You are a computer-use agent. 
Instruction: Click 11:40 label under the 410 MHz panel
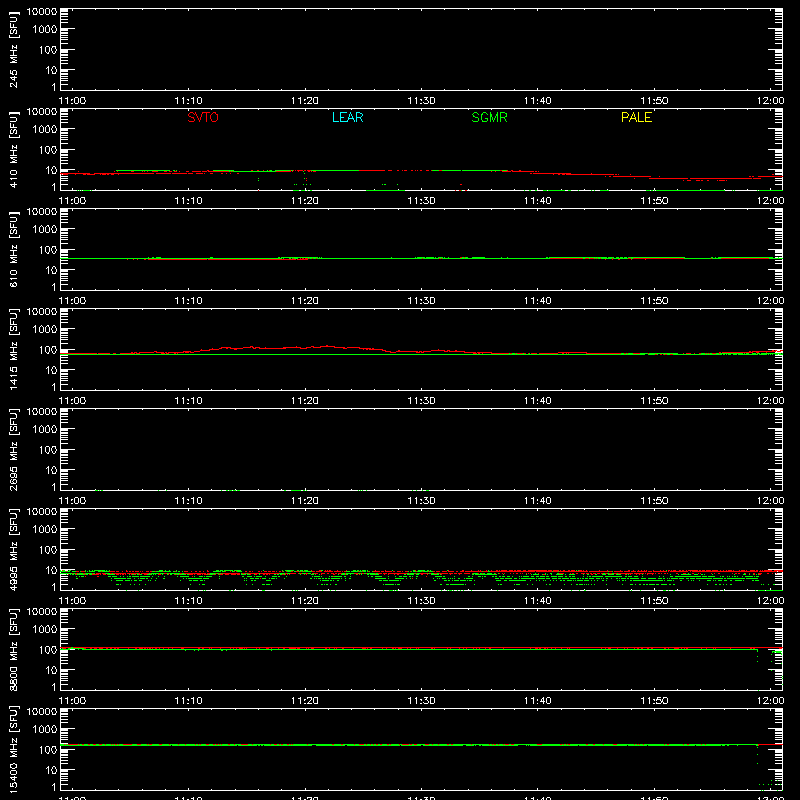click(538, 201)
